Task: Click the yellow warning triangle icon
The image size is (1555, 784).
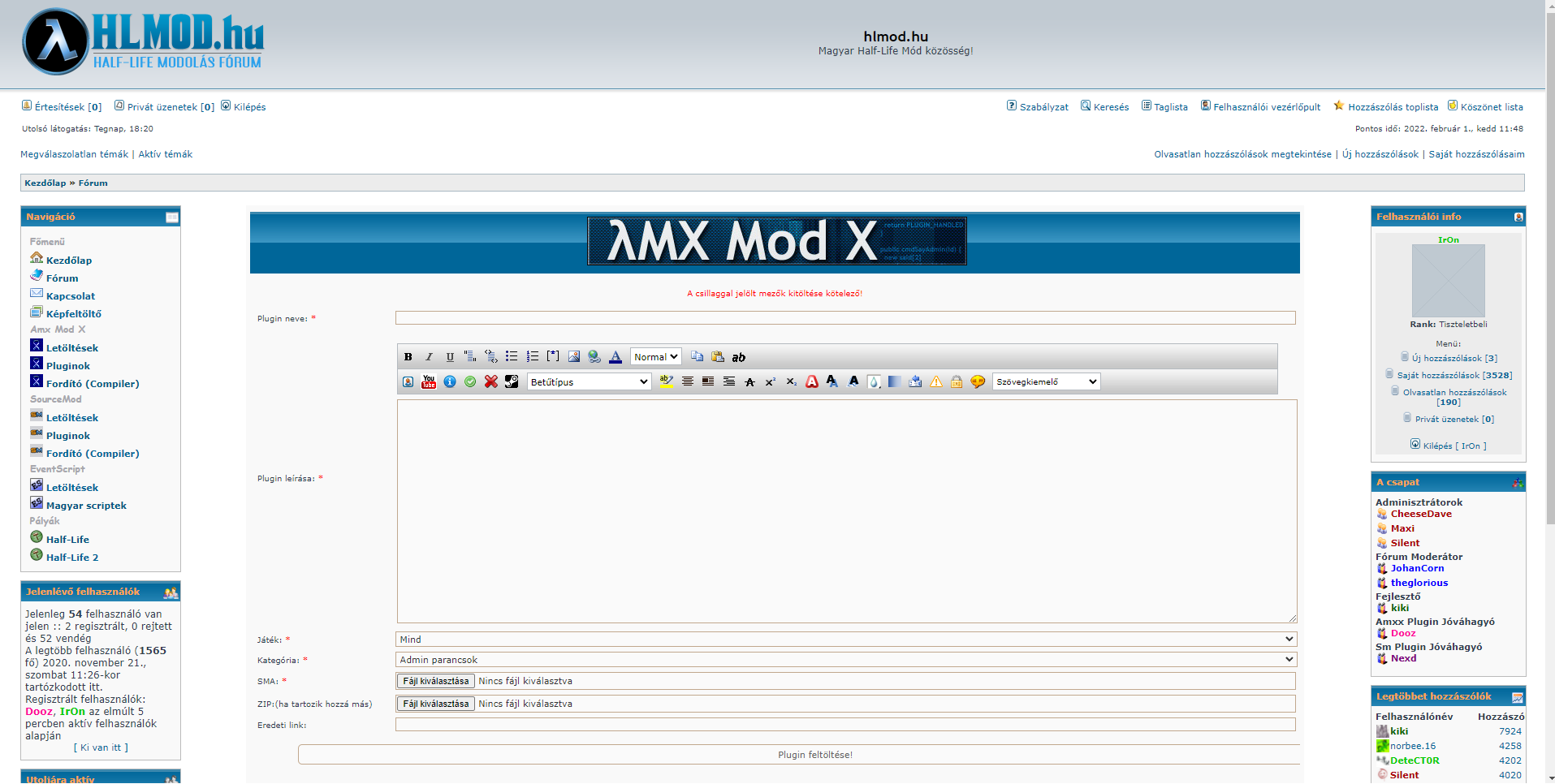Action: pyautogui.click(x=936, y=382)
